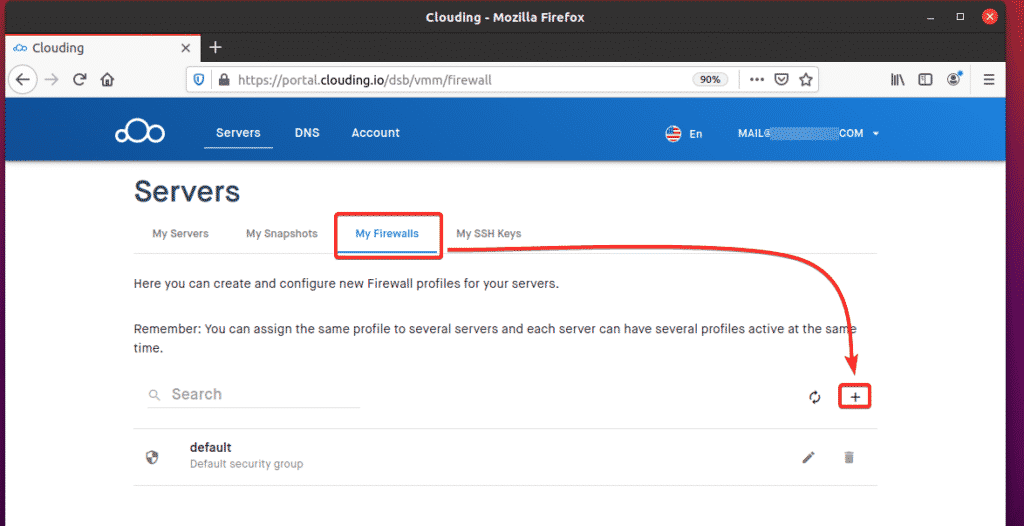Bookmark this page with star icon
The image size is (1024, 526).
pyautogui.click(x=805, y=80)
